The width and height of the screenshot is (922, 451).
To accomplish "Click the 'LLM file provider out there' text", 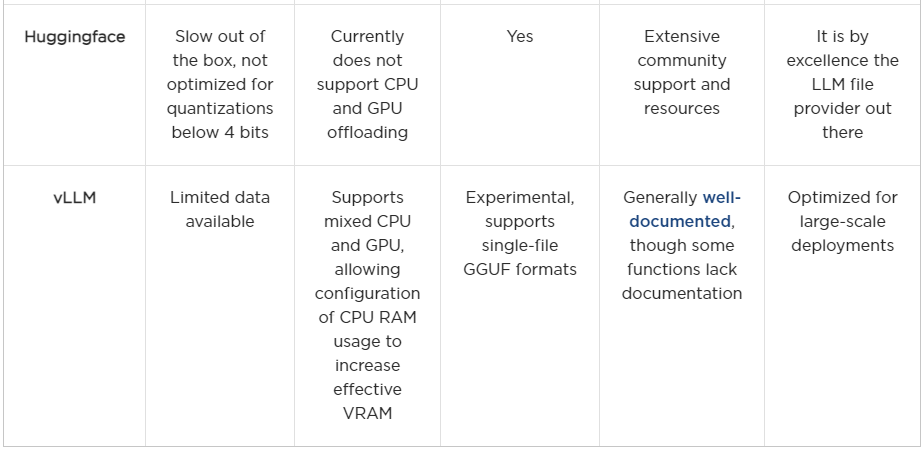I will click(842, 108).
